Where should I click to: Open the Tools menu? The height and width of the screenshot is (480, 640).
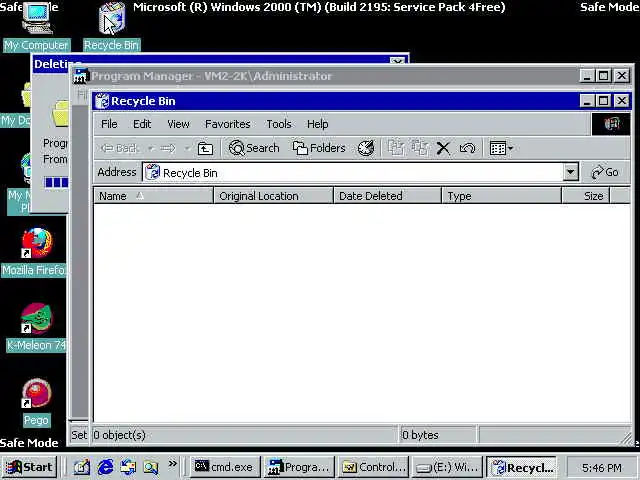click(x=279, y=124)
